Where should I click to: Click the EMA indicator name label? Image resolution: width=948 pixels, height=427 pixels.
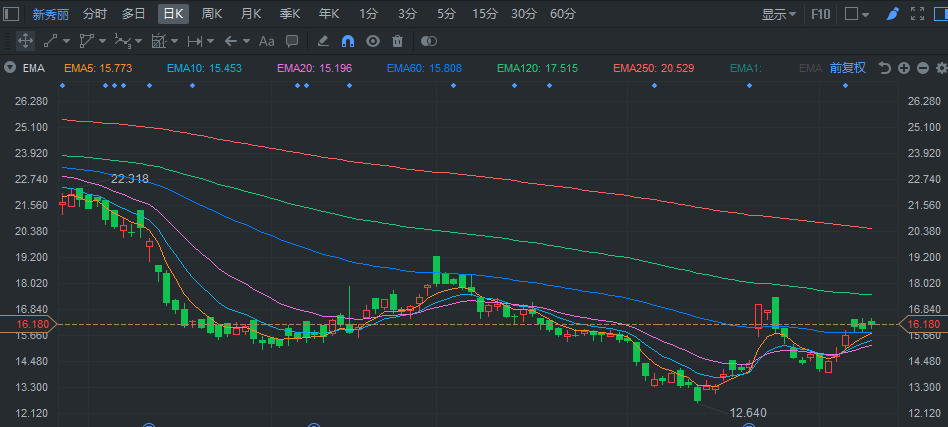[x=34, y=68]
